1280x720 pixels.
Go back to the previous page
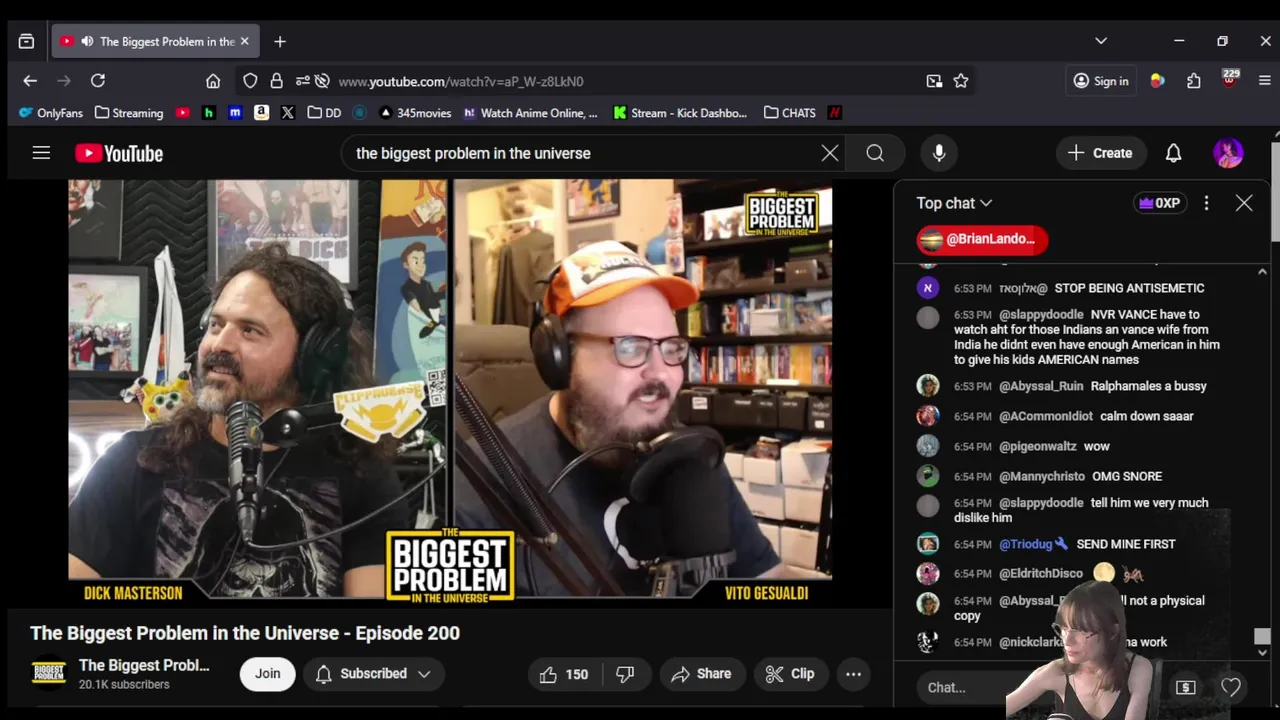tap(30, 81)
